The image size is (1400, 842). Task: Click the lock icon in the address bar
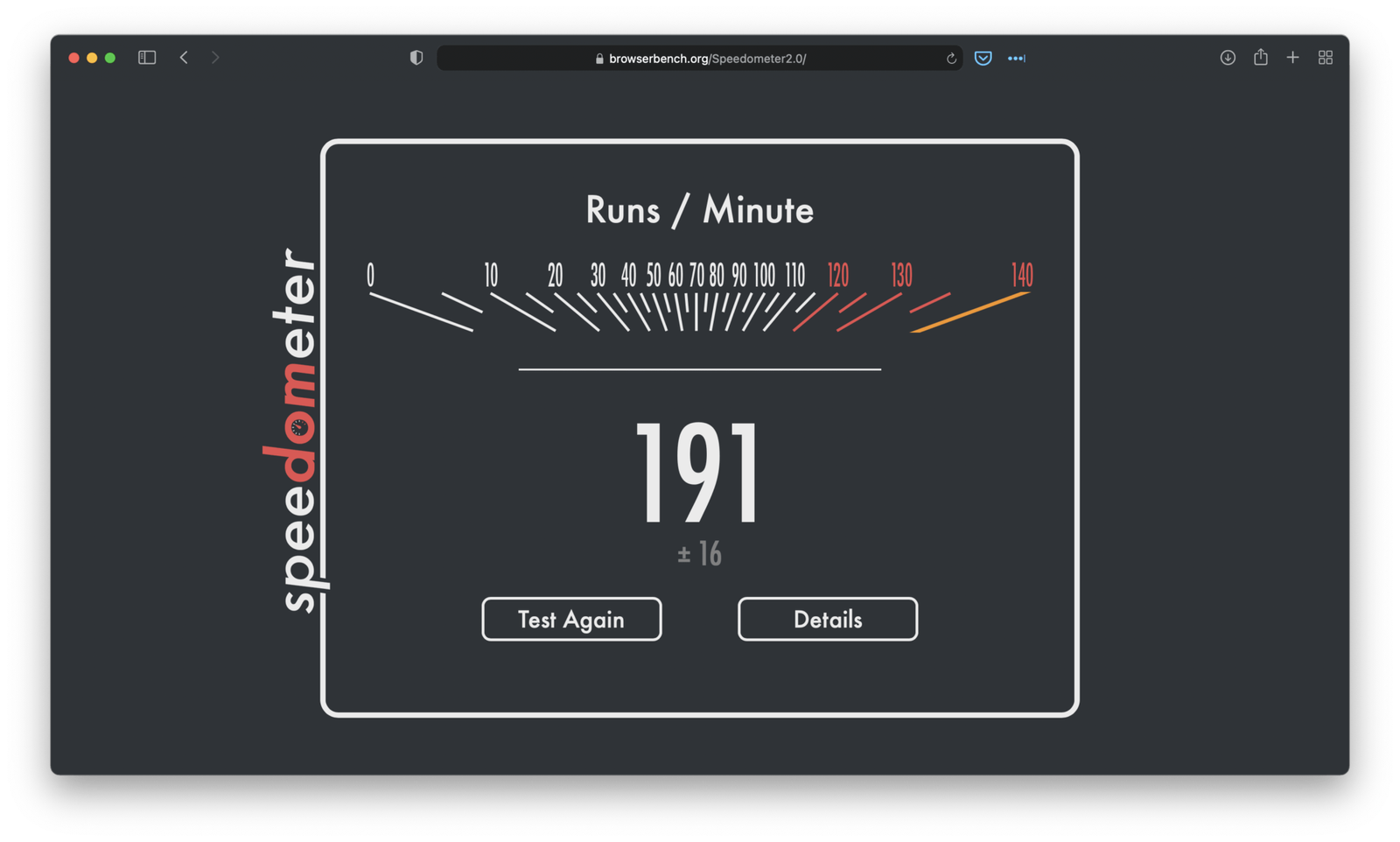(x=599, y=59)
